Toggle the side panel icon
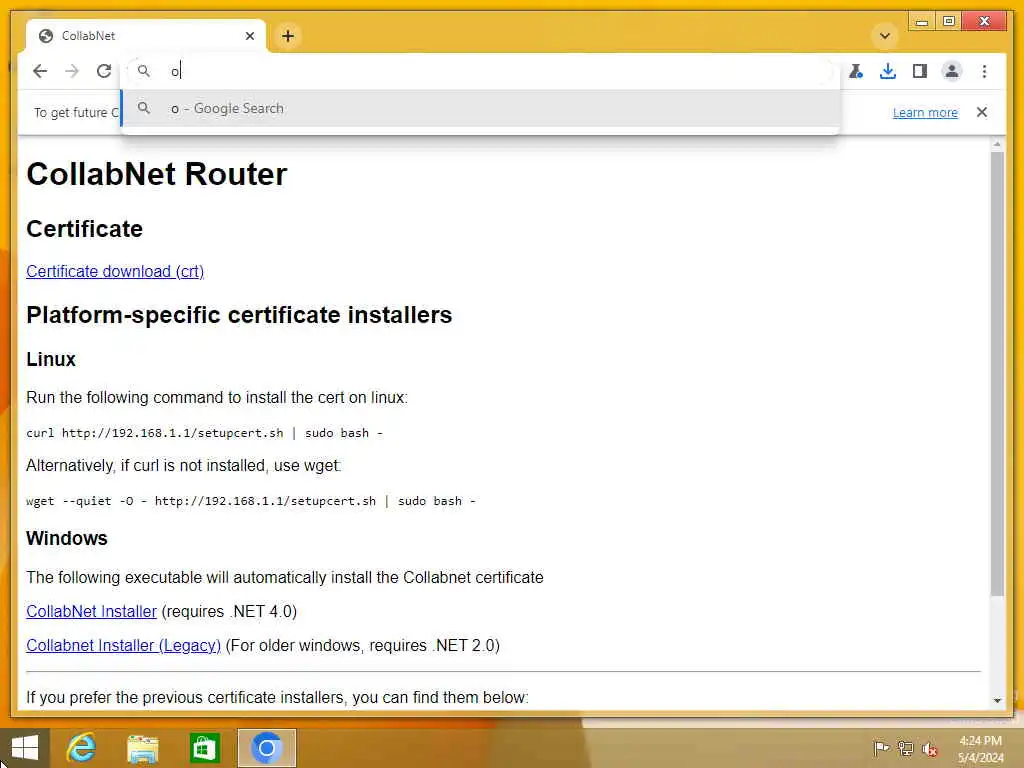 point(920,71)
